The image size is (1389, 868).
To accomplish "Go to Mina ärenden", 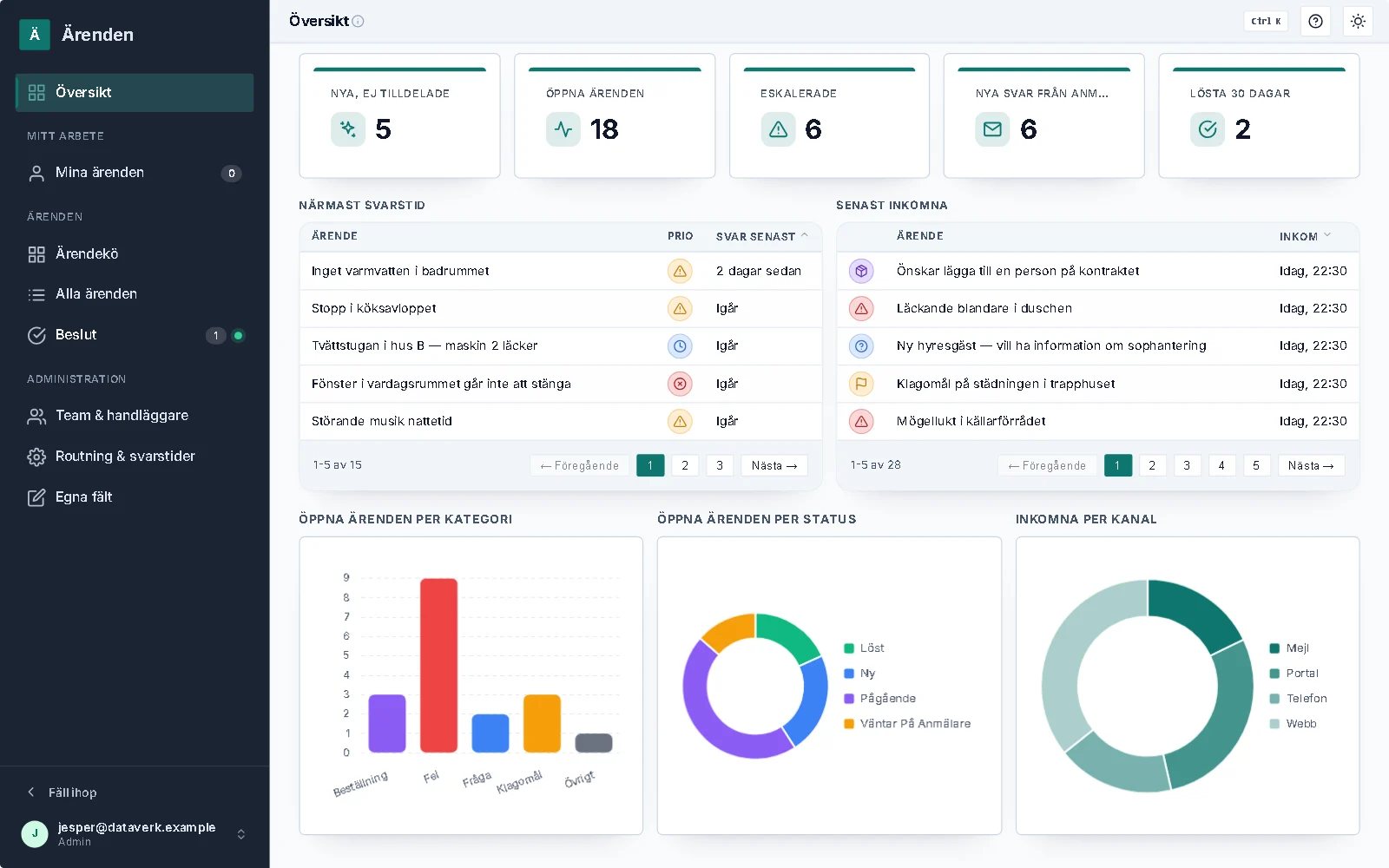I will coord(135,173).
